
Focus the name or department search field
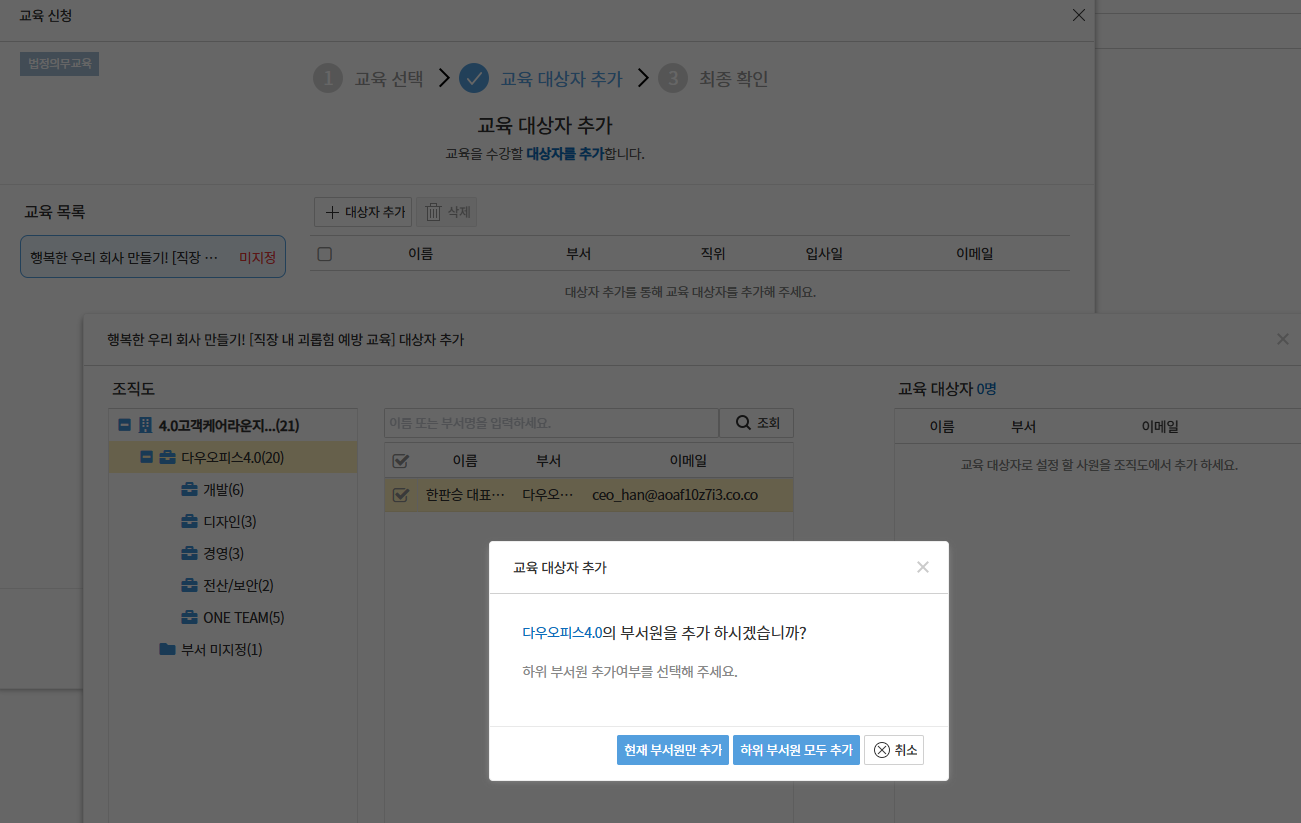coord(550,423)
